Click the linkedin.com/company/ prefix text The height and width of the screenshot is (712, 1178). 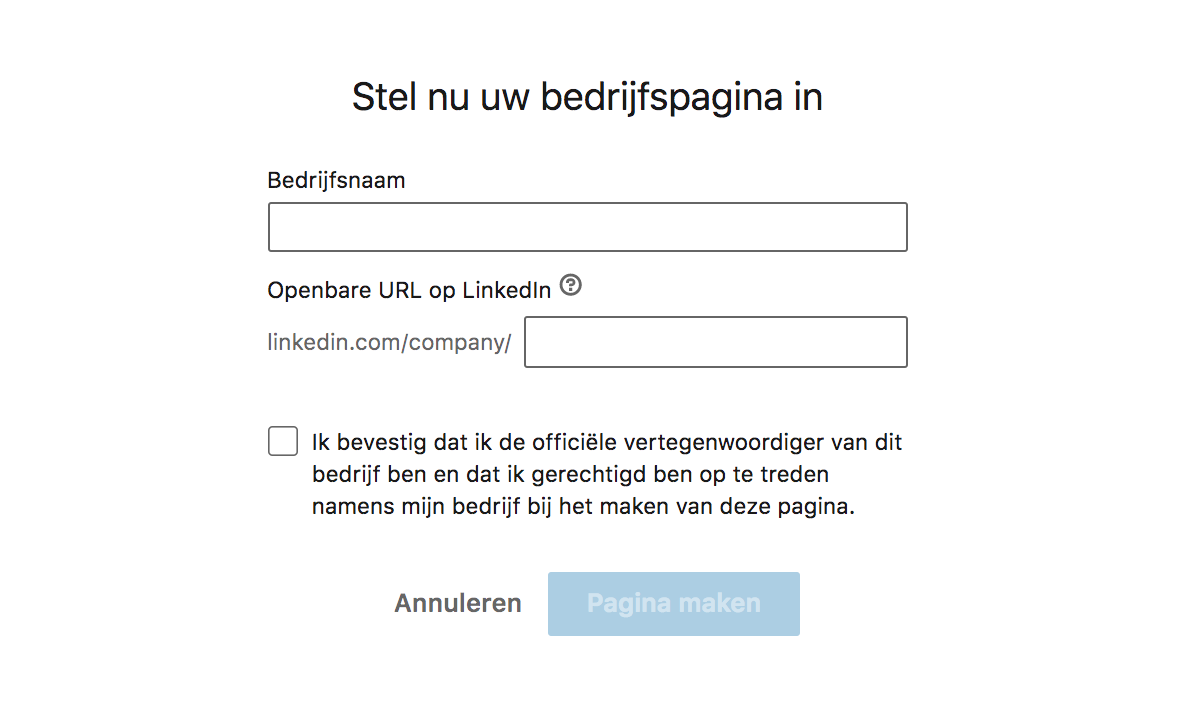[x=389, y=342]
